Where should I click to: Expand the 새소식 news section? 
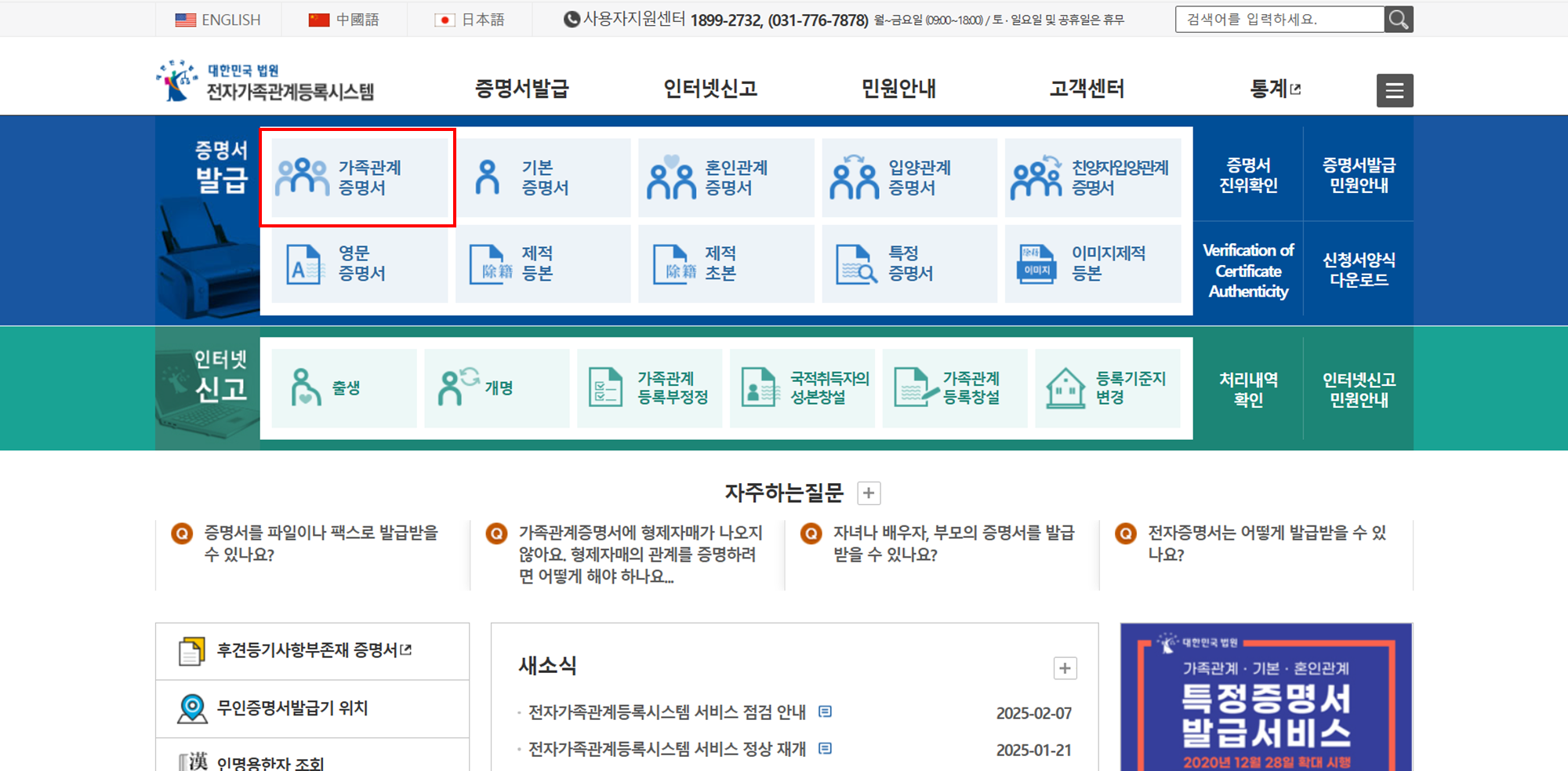point(1065,668)
